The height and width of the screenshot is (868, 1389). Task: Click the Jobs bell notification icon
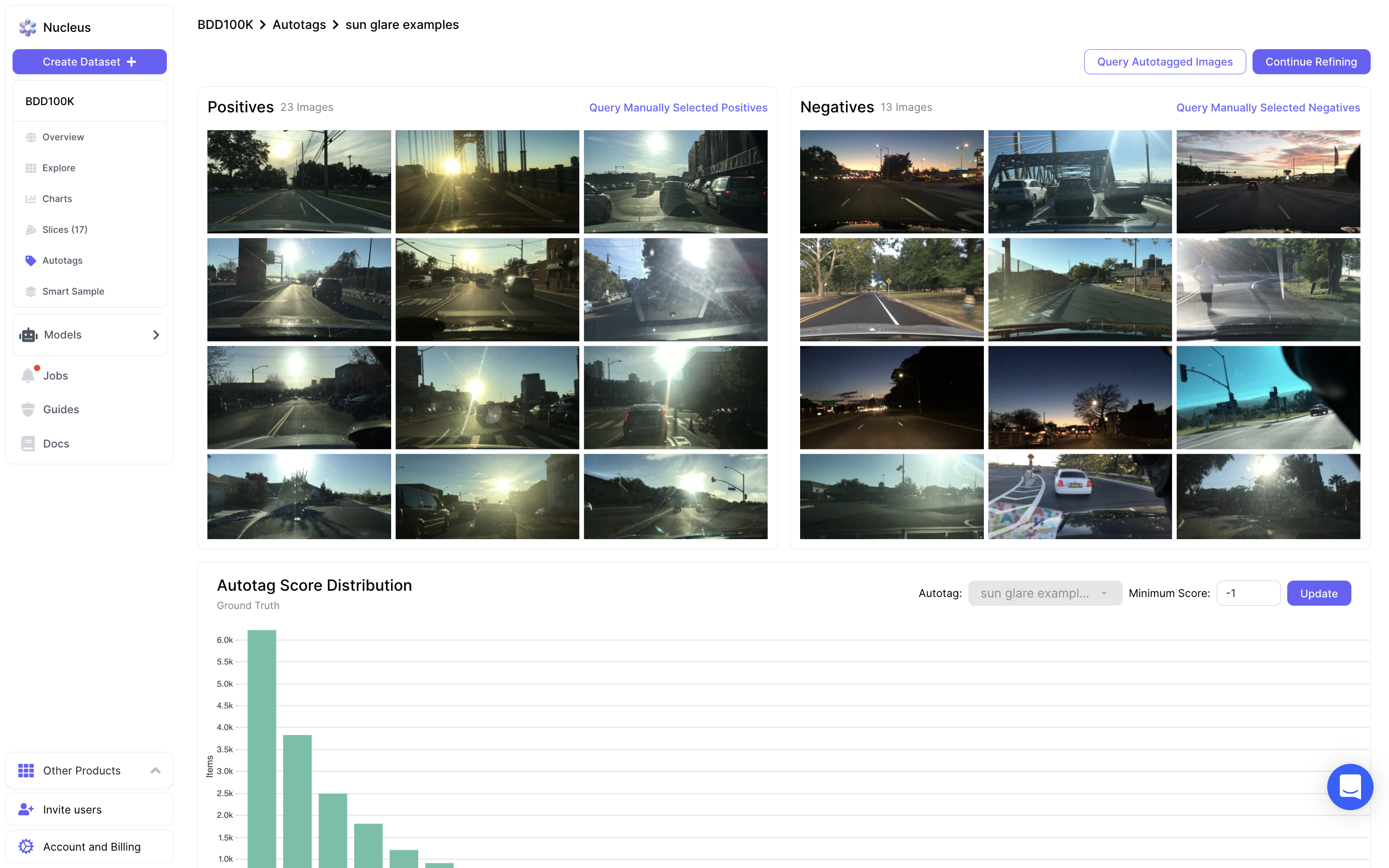click(x=28, y=376)
